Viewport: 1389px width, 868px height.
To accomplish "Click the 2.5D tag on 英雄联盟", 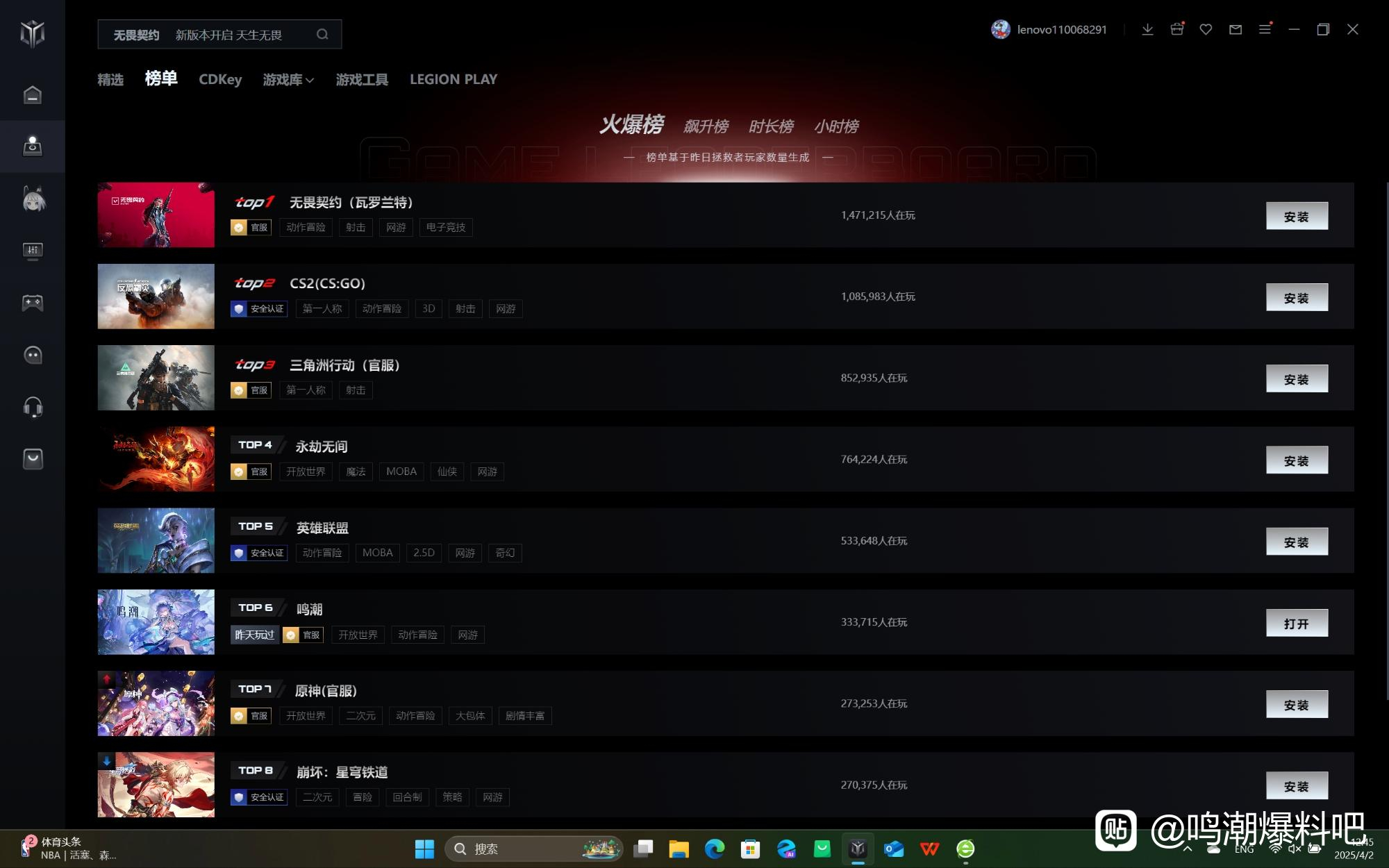I will (424, 553).
